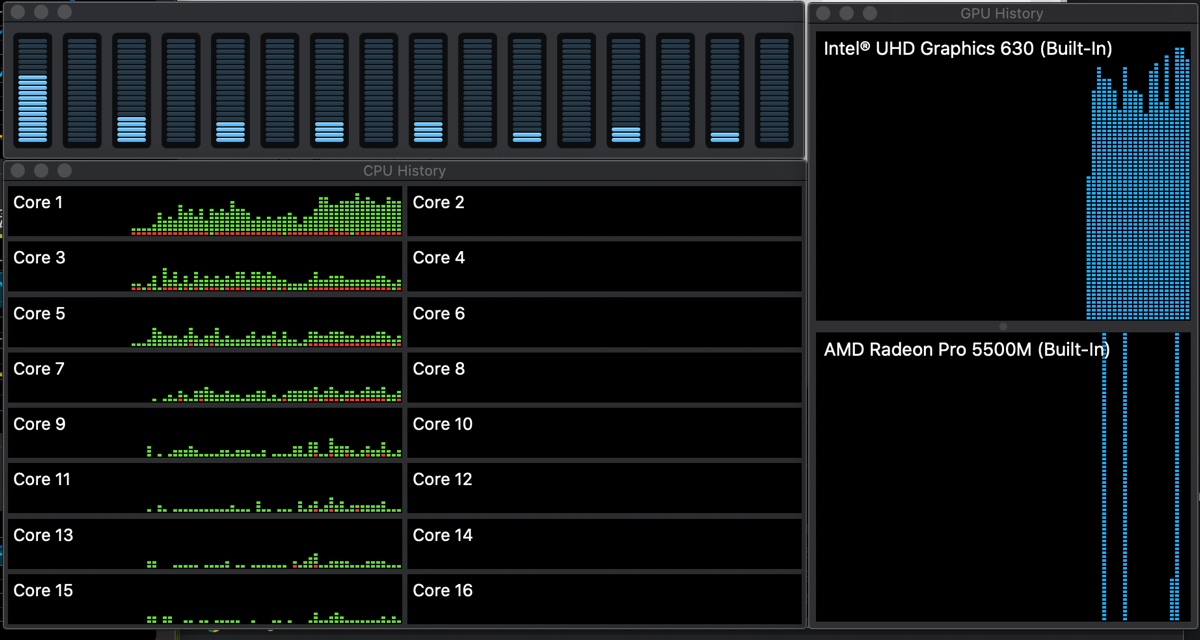Image resolution: width=1200 pixels, height=640 pixels.
Task: Click the first CPU load meter column
Action: [33, 90]
